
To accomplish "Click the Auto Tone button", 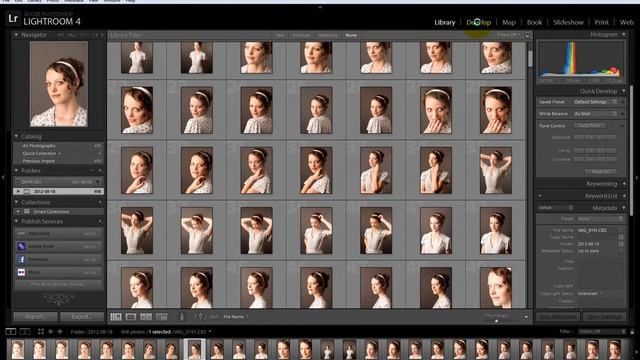I will click(589, 126).
